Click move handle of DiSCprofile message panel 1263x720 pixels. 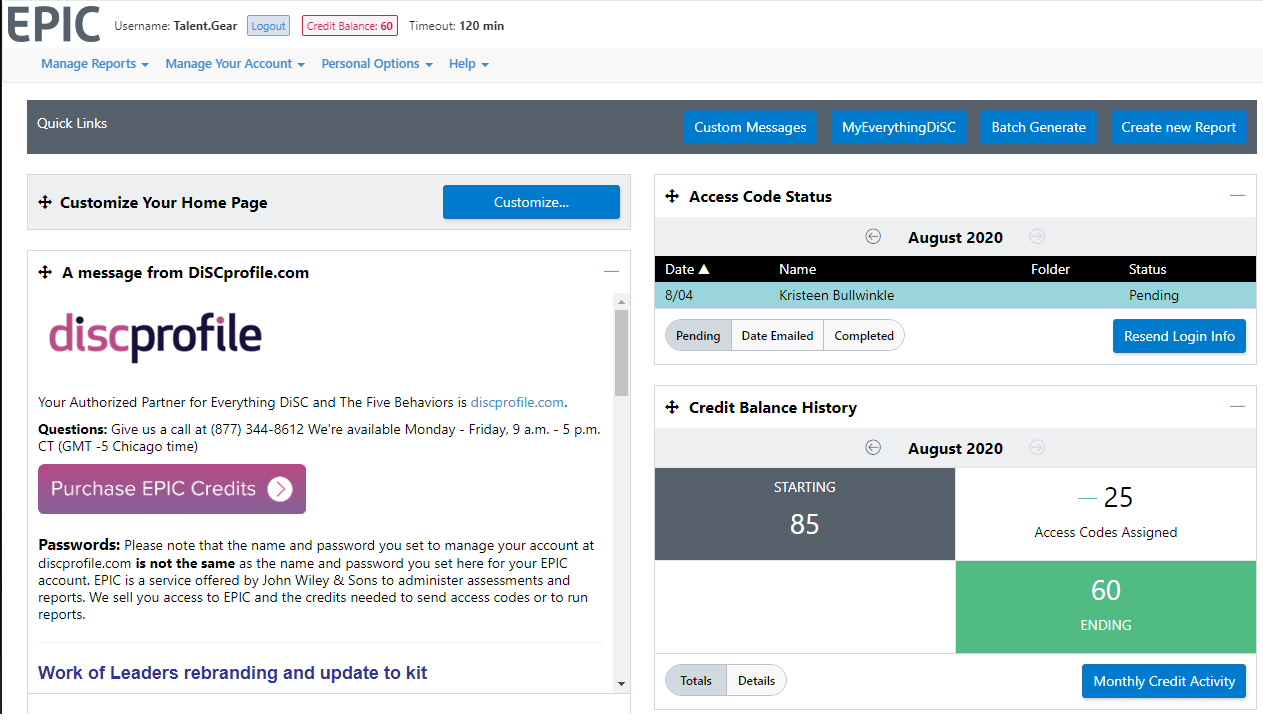click(44, 272)
